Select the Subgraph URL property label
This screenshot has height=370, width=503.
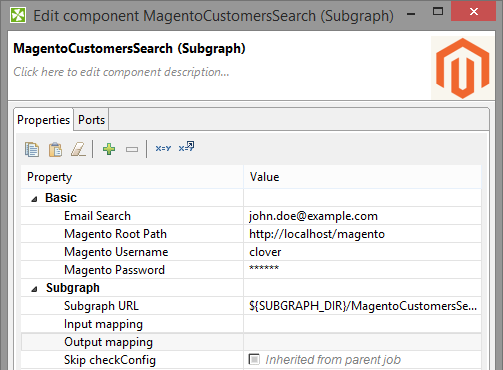(101, 306)
